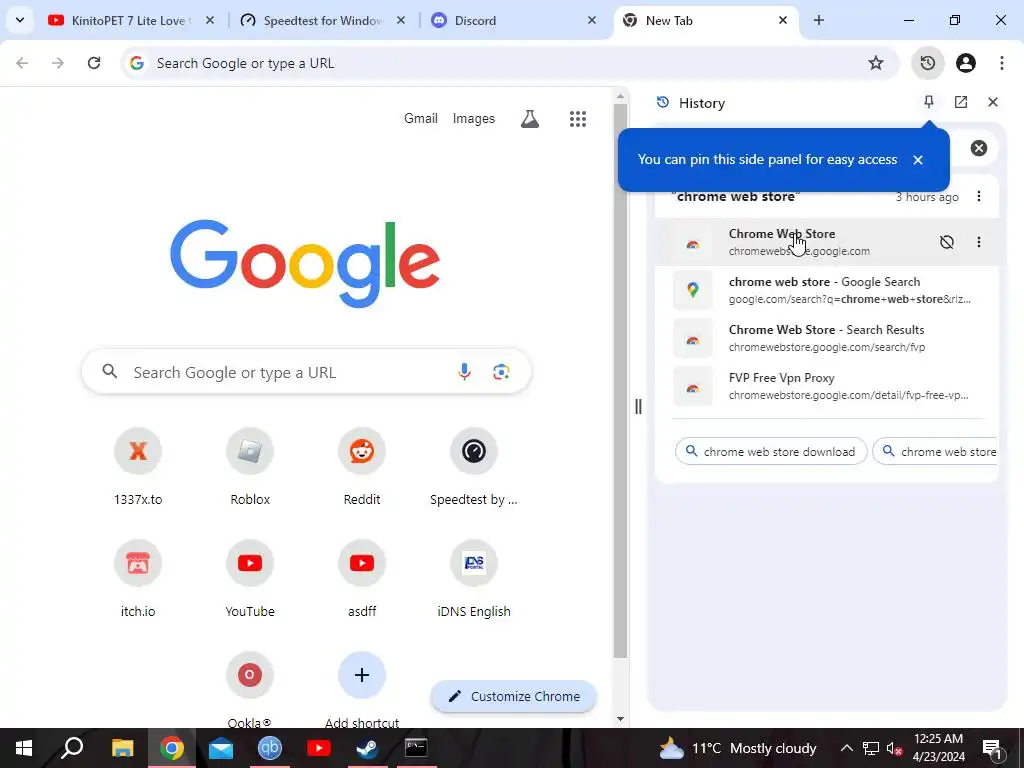Open the itch.io shortcut

(x=138, y=580)
